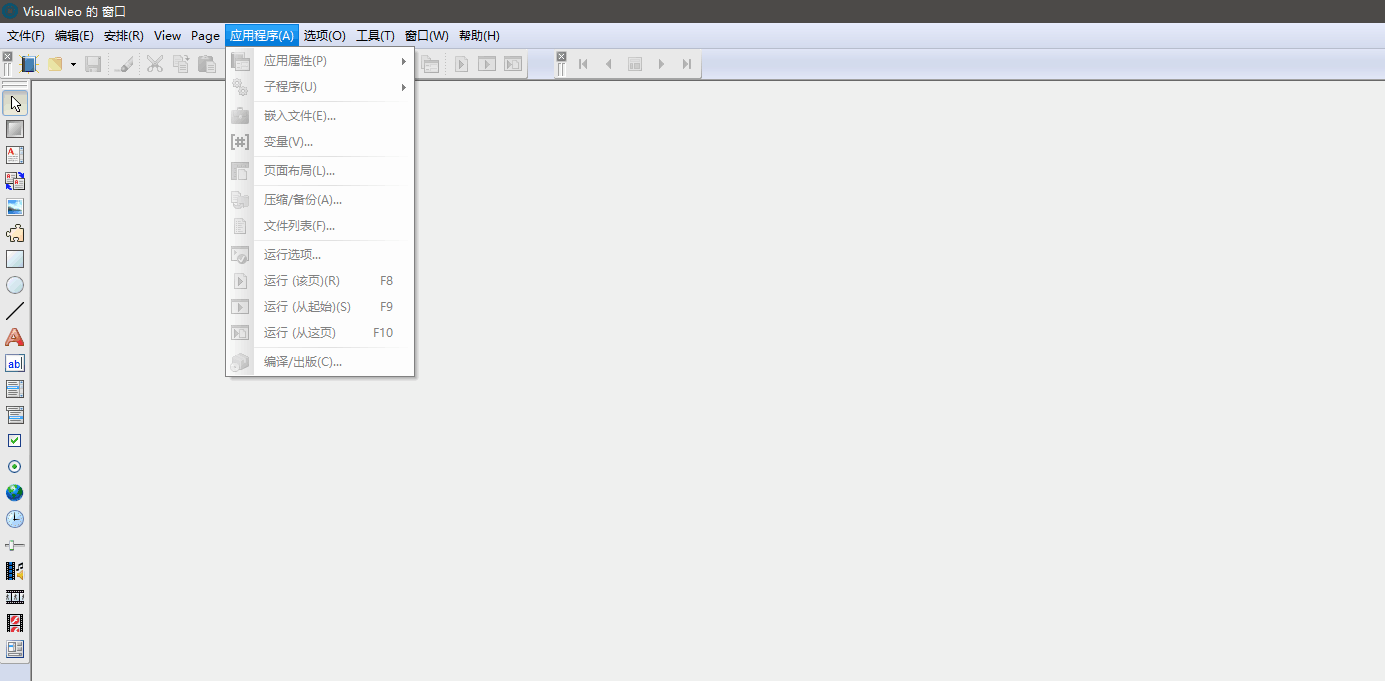Close the open 应用程序(A) menu
The image size is (1385, 681).
262,35
